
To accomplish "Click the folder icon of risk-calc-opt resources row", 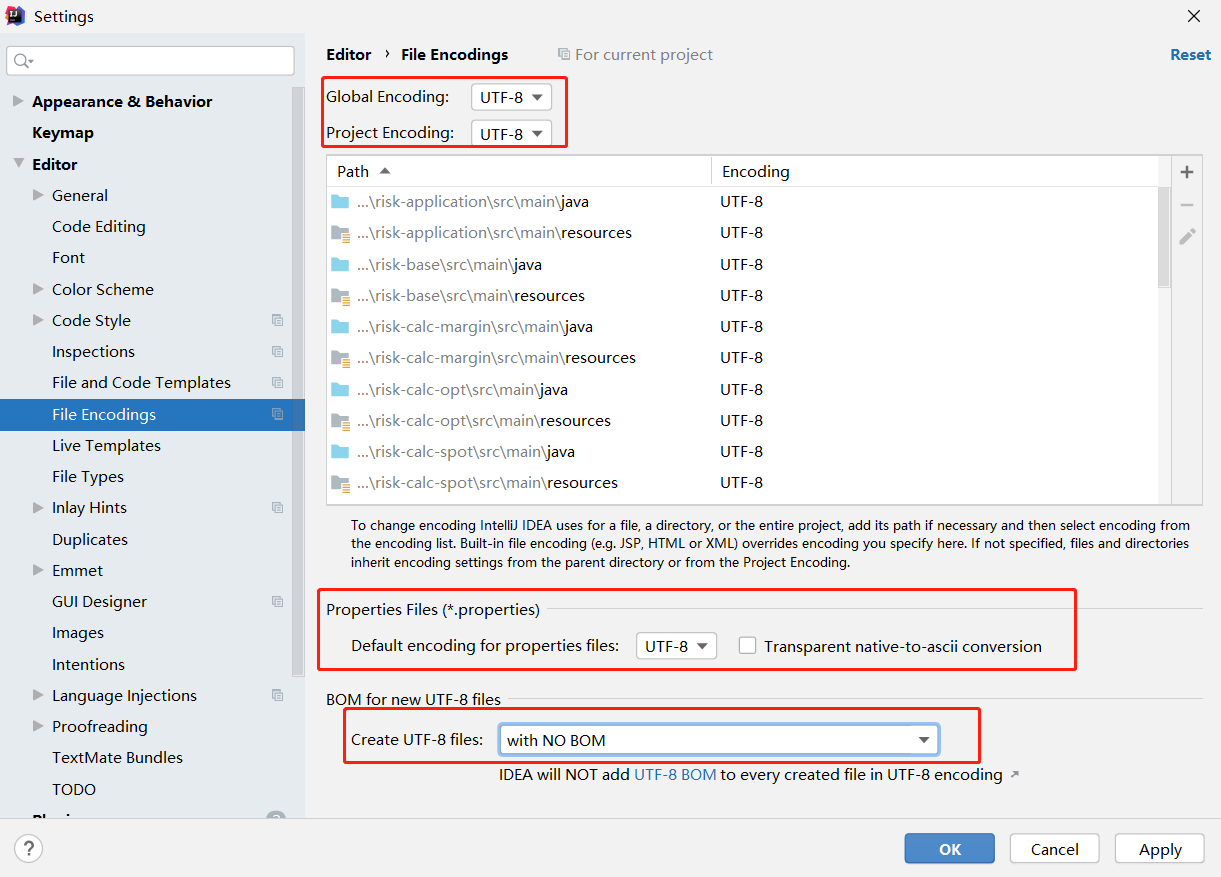I will (340, 421).
